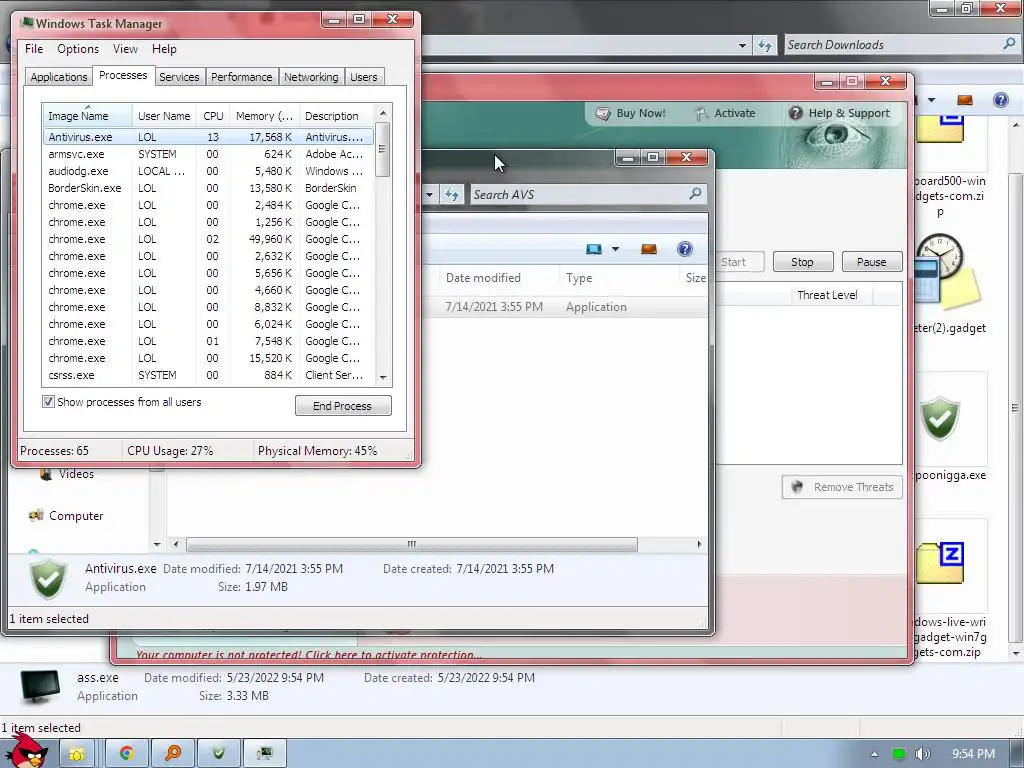The width and height of the screenshot is (1024, 768).
Task: Click the magnifier icon in Search AVS
Action: pos(696,194)
